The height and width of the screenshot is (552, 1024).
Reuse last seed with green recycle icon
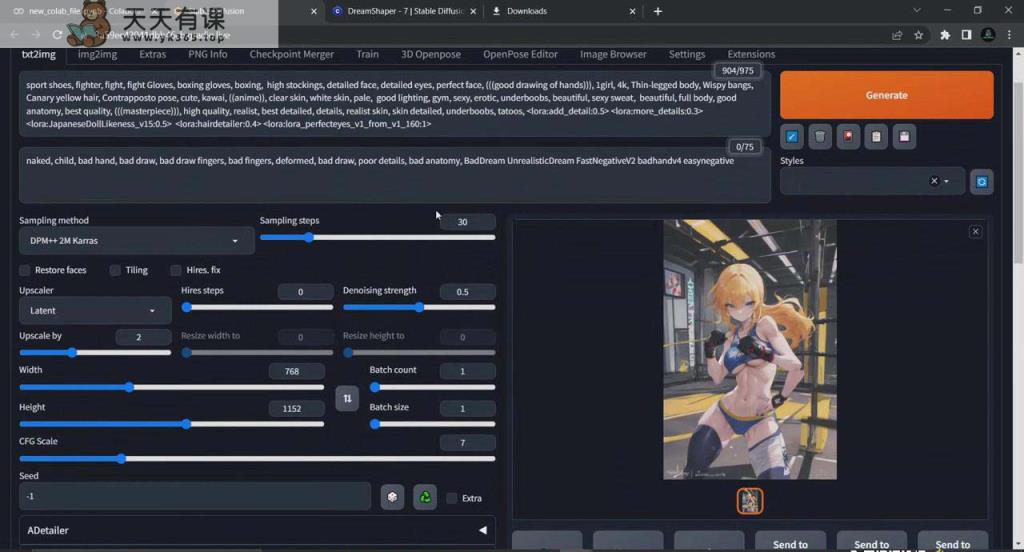coord(424,497)
